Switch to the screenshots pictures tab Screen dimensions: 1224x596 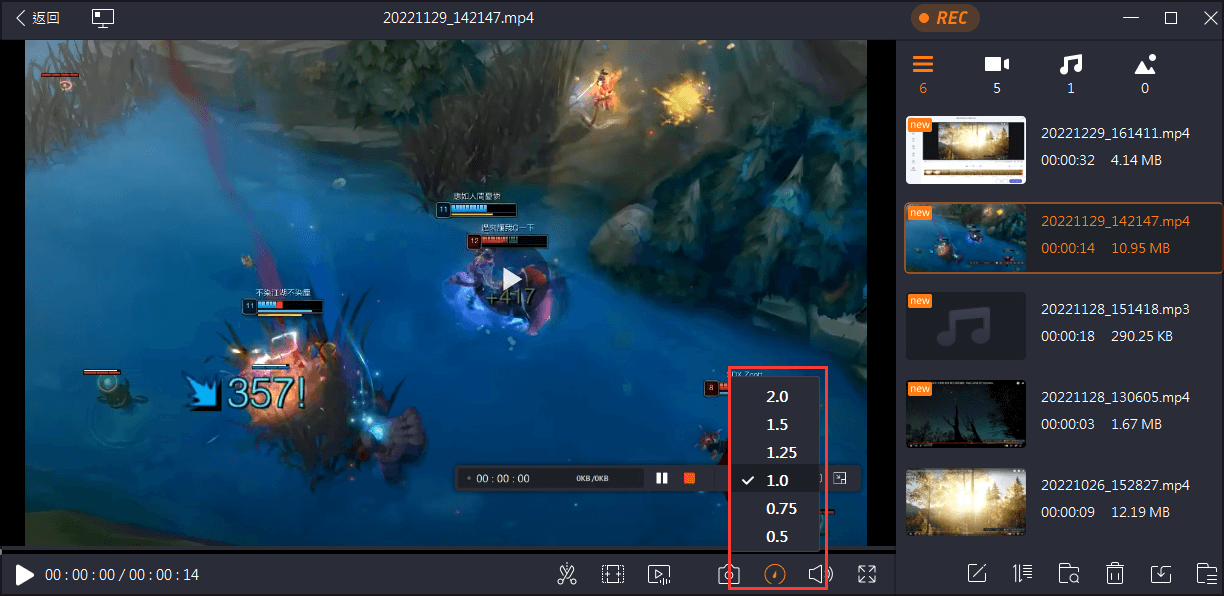coord(1145,75)
